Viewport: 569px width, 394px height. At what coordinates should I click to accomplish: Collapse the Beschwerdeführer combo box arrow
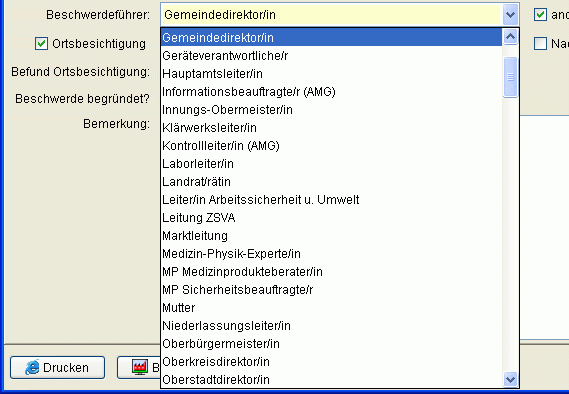[510, 15]
